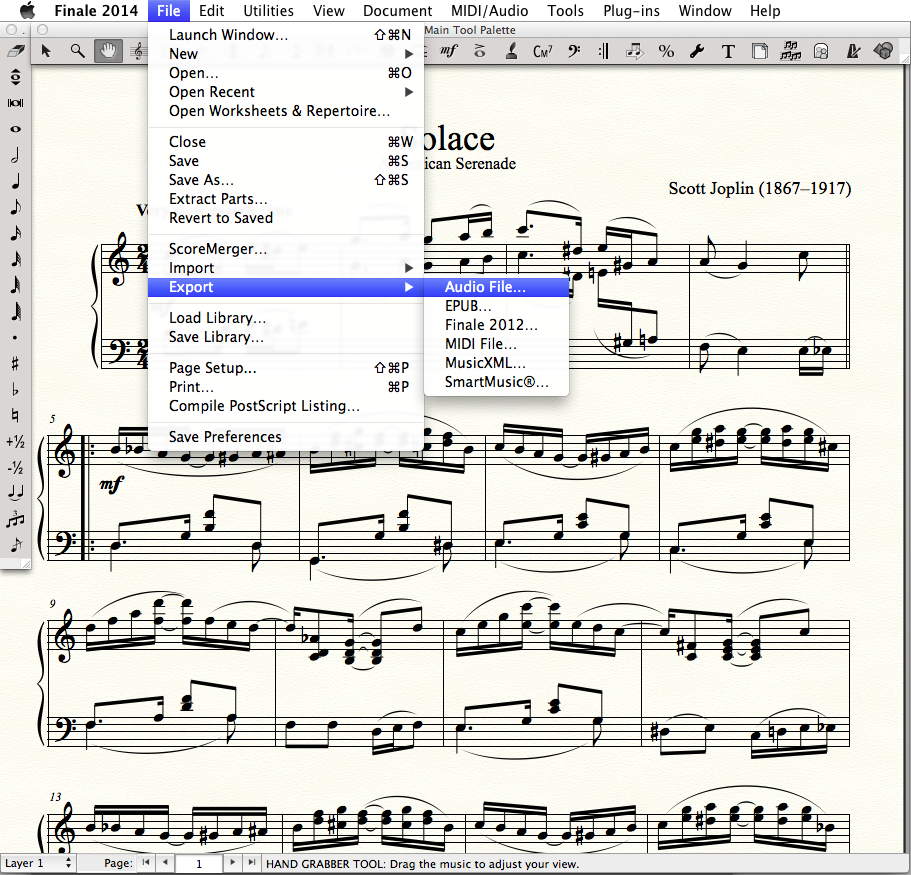The height and width of the screenshot is (875, 911).
Task: Click the lower half step -½ tool
Action: (16, 467)
